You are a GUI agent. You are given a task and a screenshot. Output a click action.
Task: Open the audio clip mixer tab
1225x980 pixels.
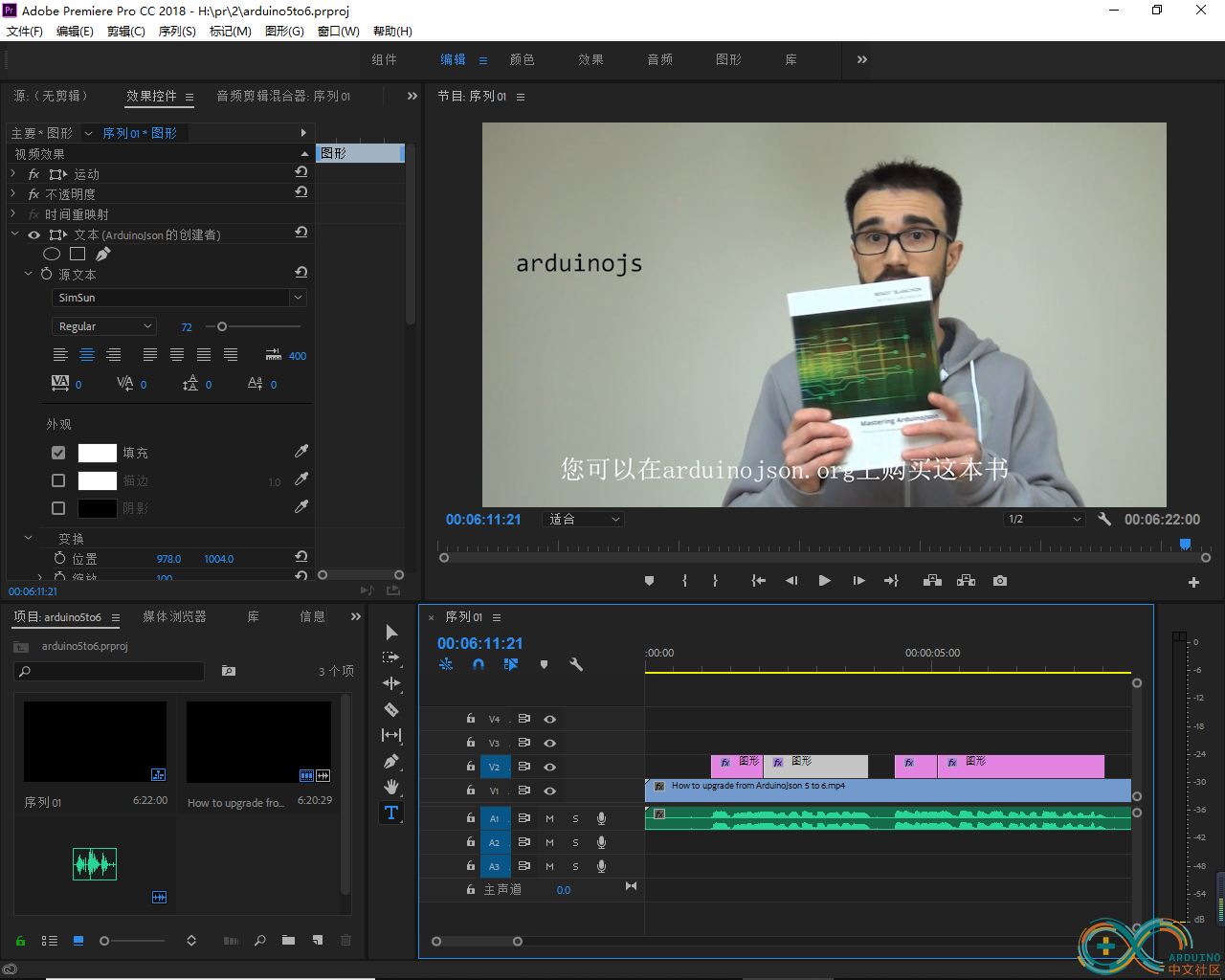click(x=283, y=96)
